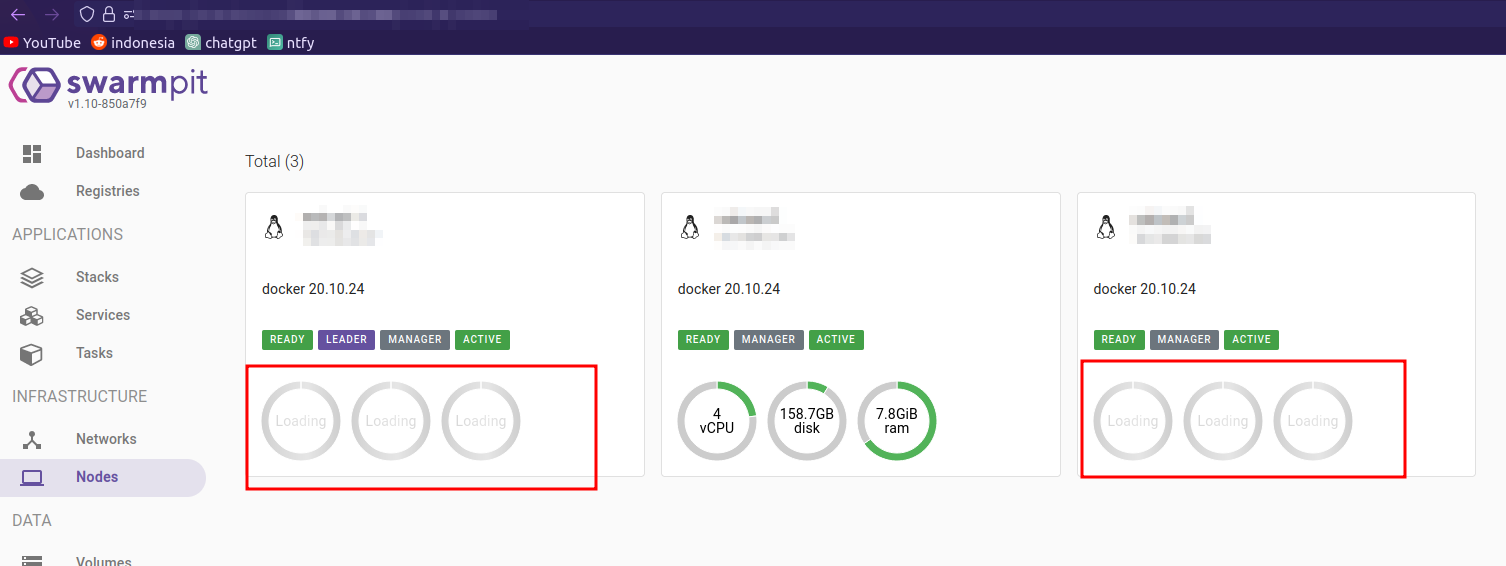Click the Services cubes icon
1506x566 pixels.
click(x=32, y=315)
